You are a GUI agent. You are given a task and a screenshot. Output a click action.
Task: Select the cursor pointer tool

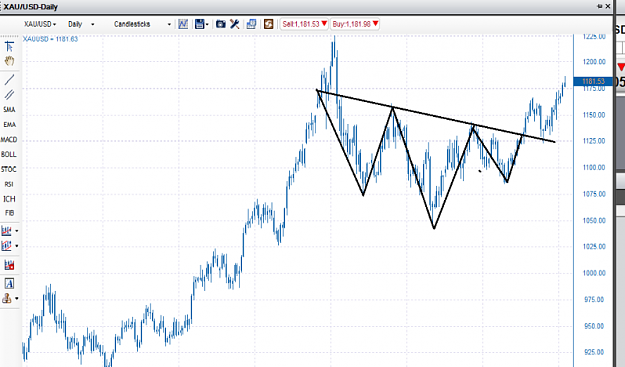[x=9, y=47]
